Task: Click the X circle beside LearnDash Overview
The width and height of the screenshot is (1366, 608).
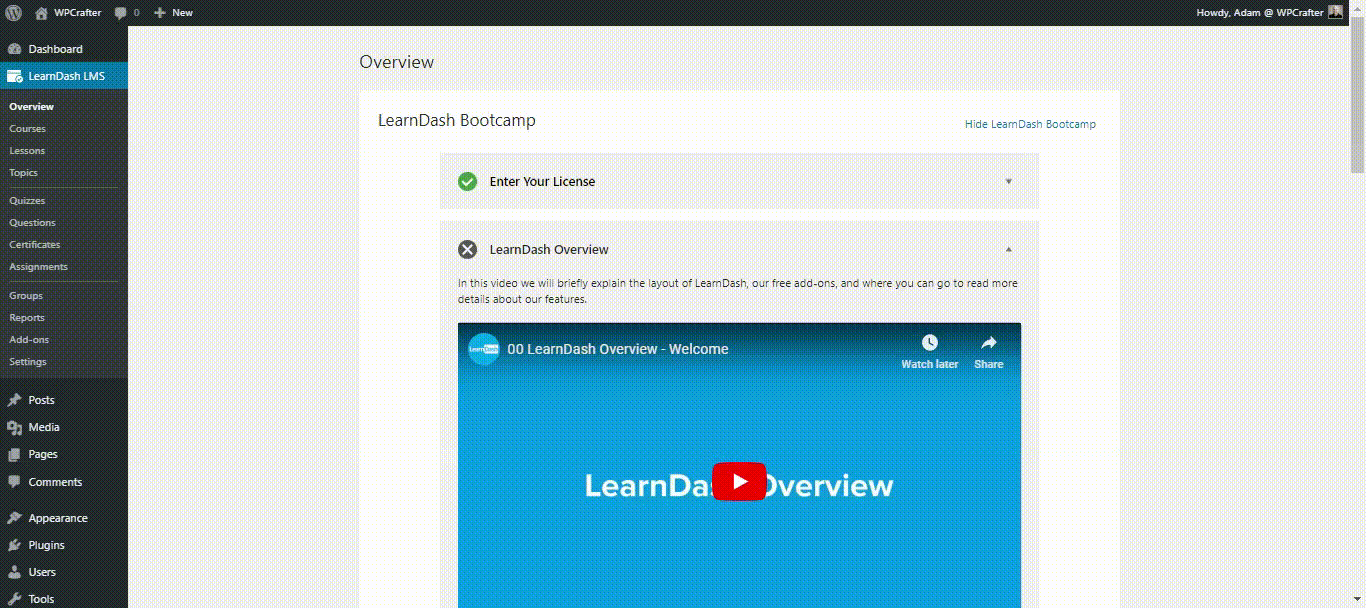Action: (x=467, y=249)
